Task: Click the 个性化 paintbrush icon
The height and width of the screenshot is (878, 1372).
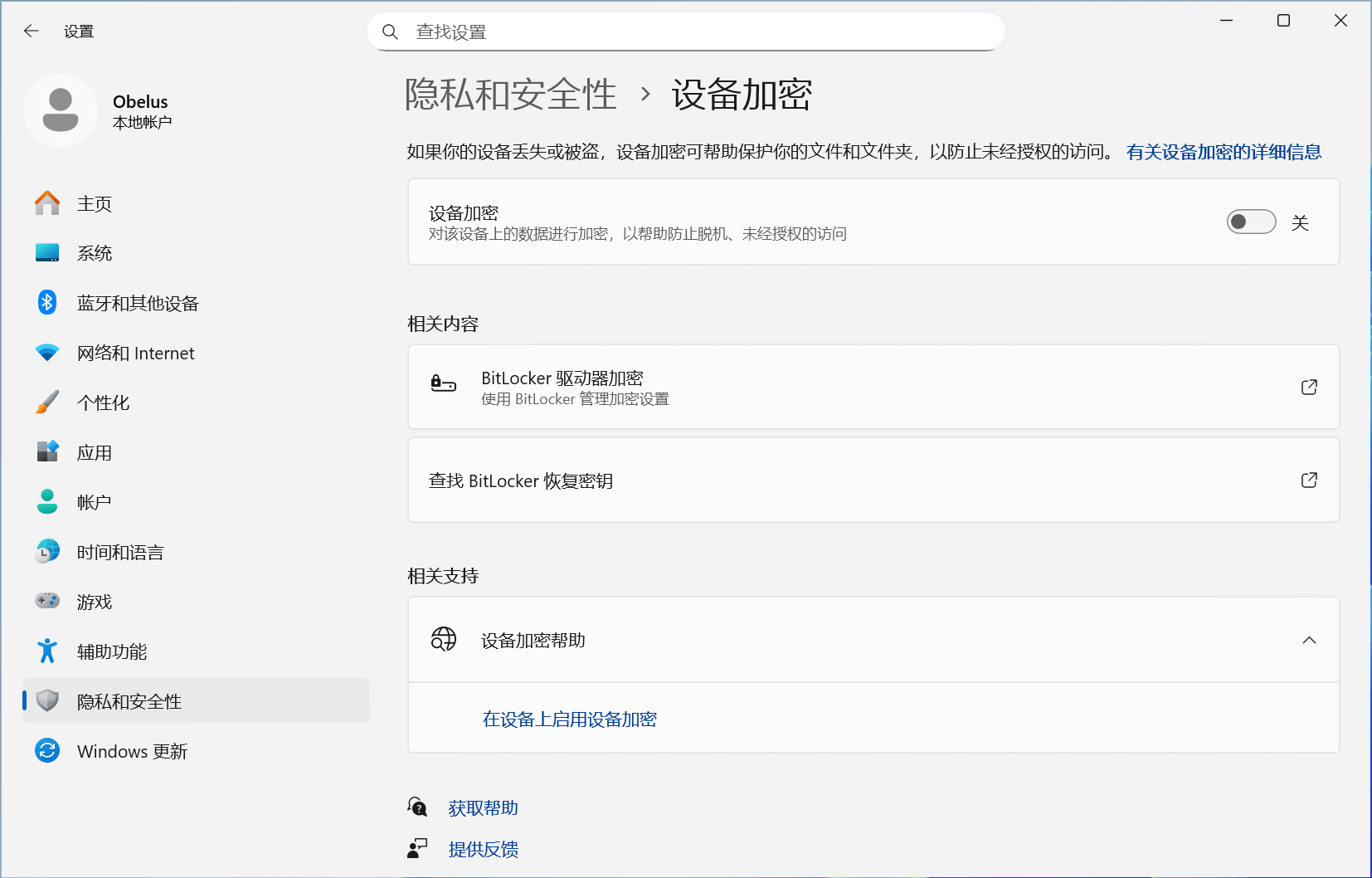Action: pyautogui.click(x=47, y=402)
